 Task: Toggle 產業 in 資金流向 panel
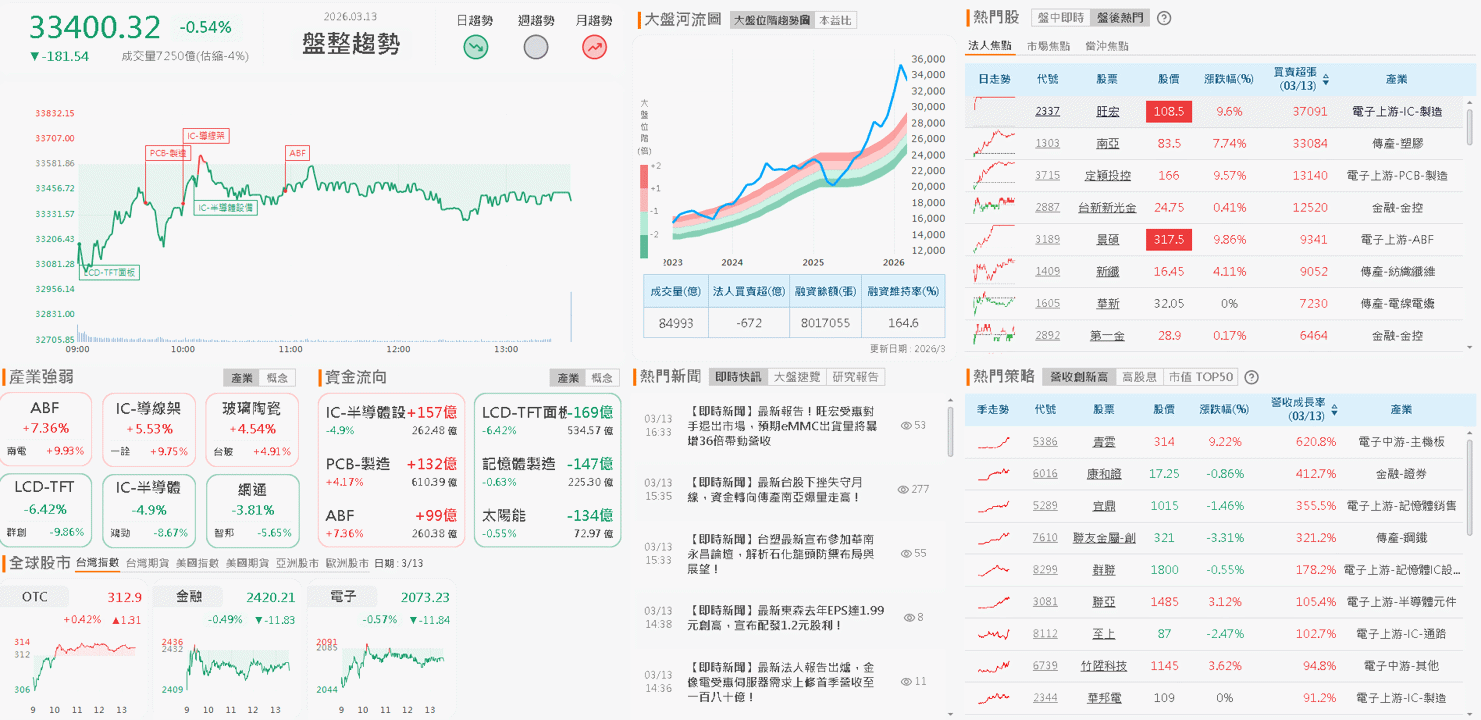[568, 378]
